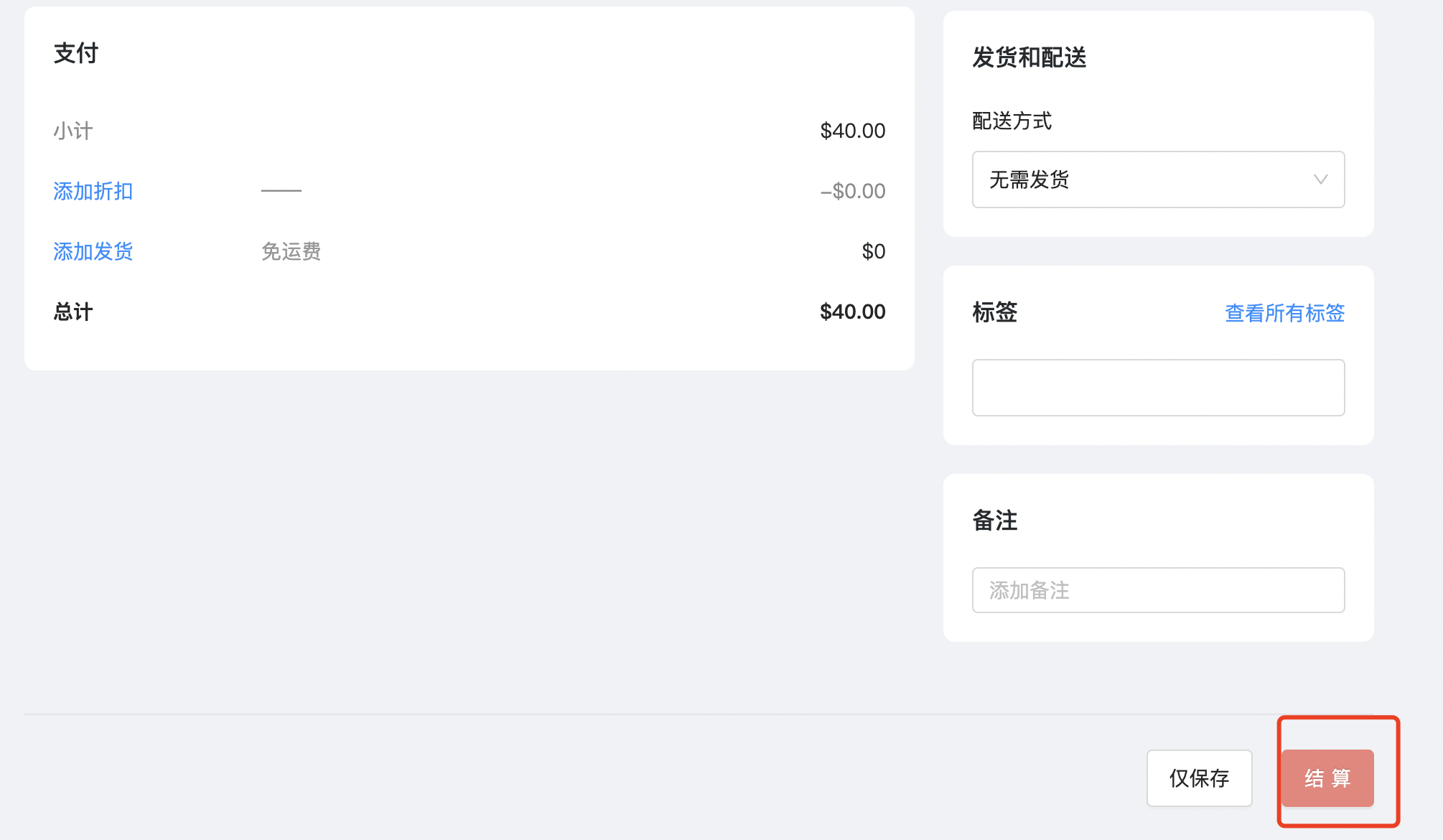Open the 无需发货 delivery method dropdown

pos(1158,179)
